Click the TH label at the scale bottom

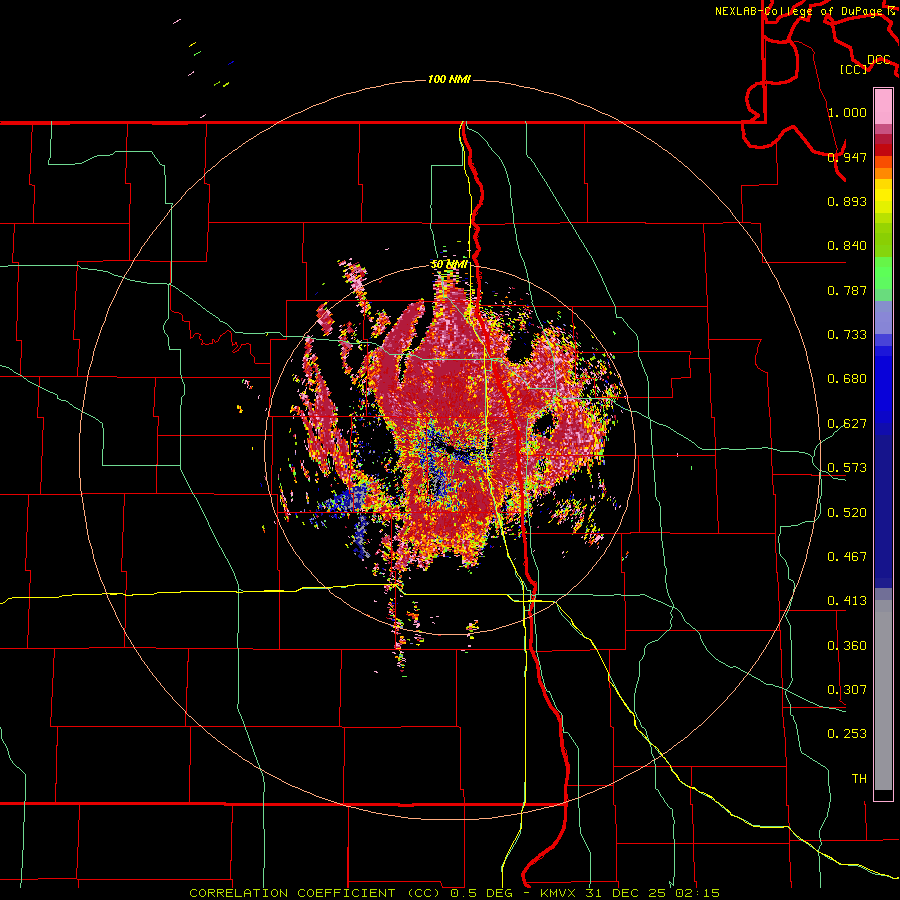click(x=859, y=779)
